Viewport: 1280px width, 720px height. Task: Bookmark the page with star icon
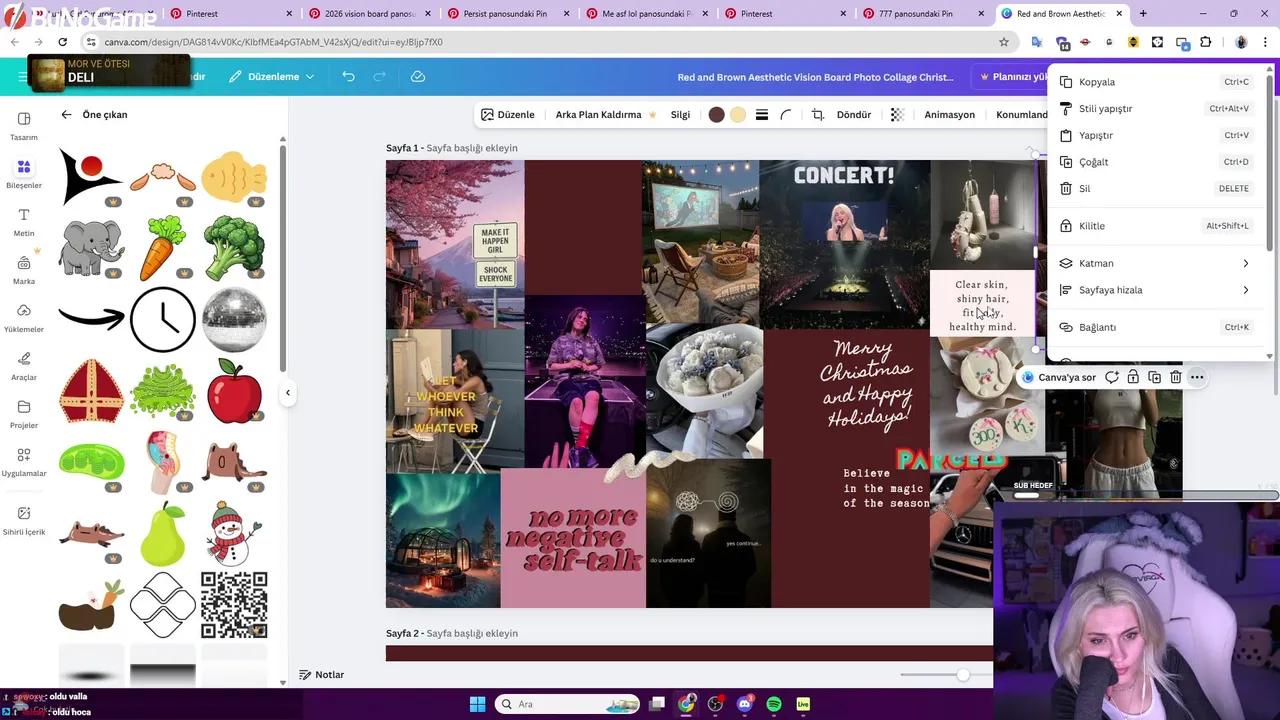click(x=1004, y=42)
